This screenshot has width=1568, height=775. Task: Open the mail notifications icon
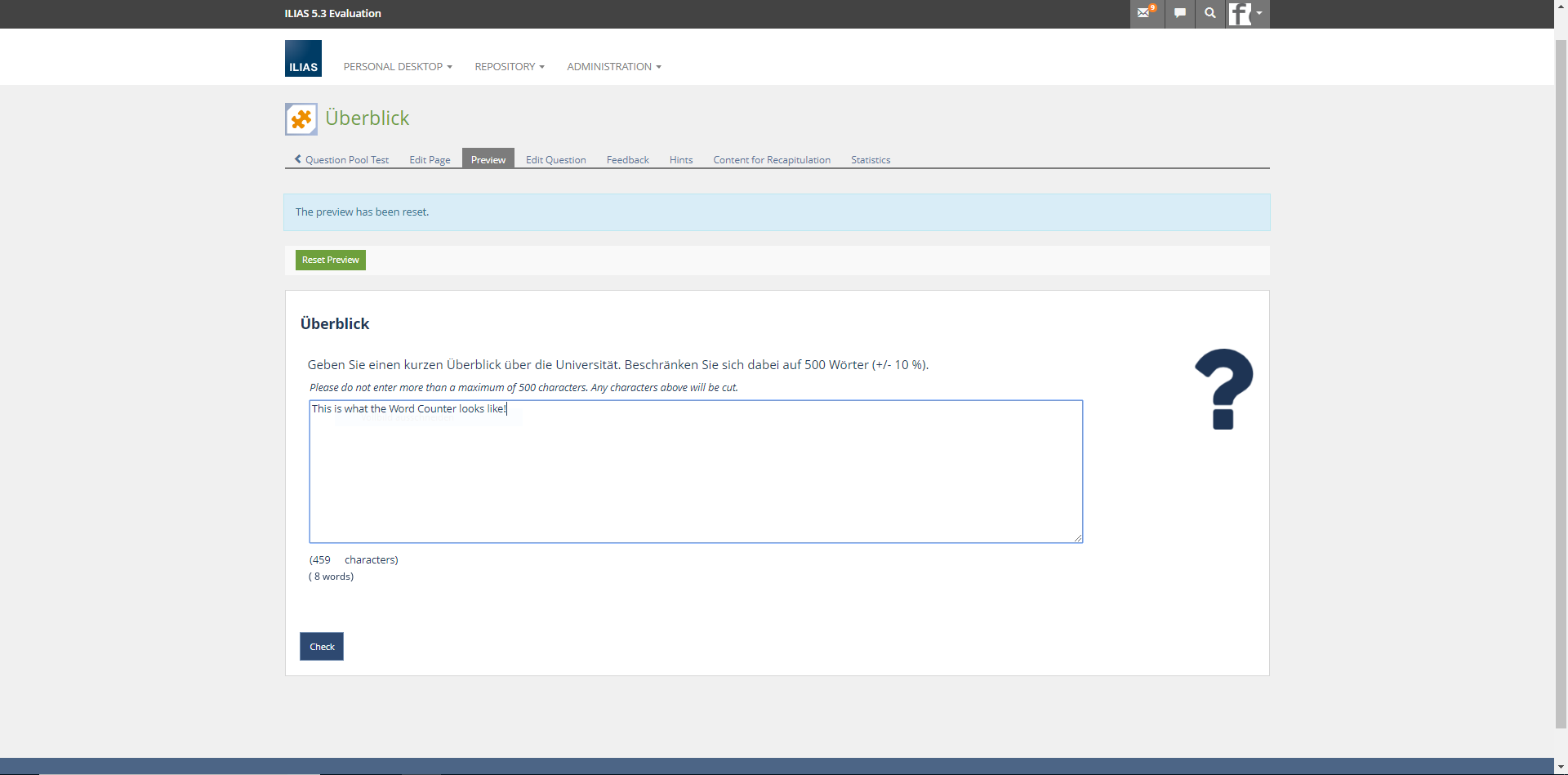[x=1145, y=13]
